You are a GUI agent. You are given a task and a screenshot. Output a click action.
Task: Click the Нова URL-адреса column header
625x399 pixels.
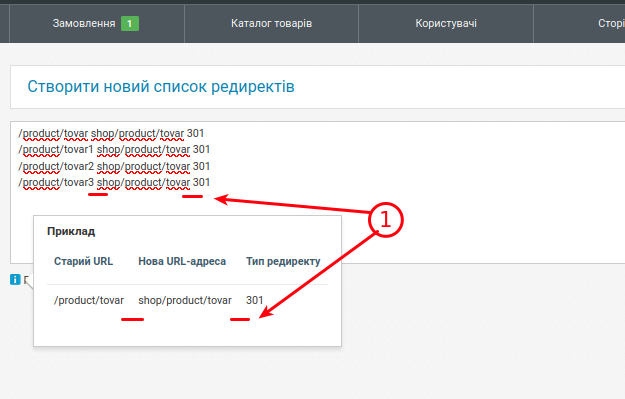coord(182,261)
